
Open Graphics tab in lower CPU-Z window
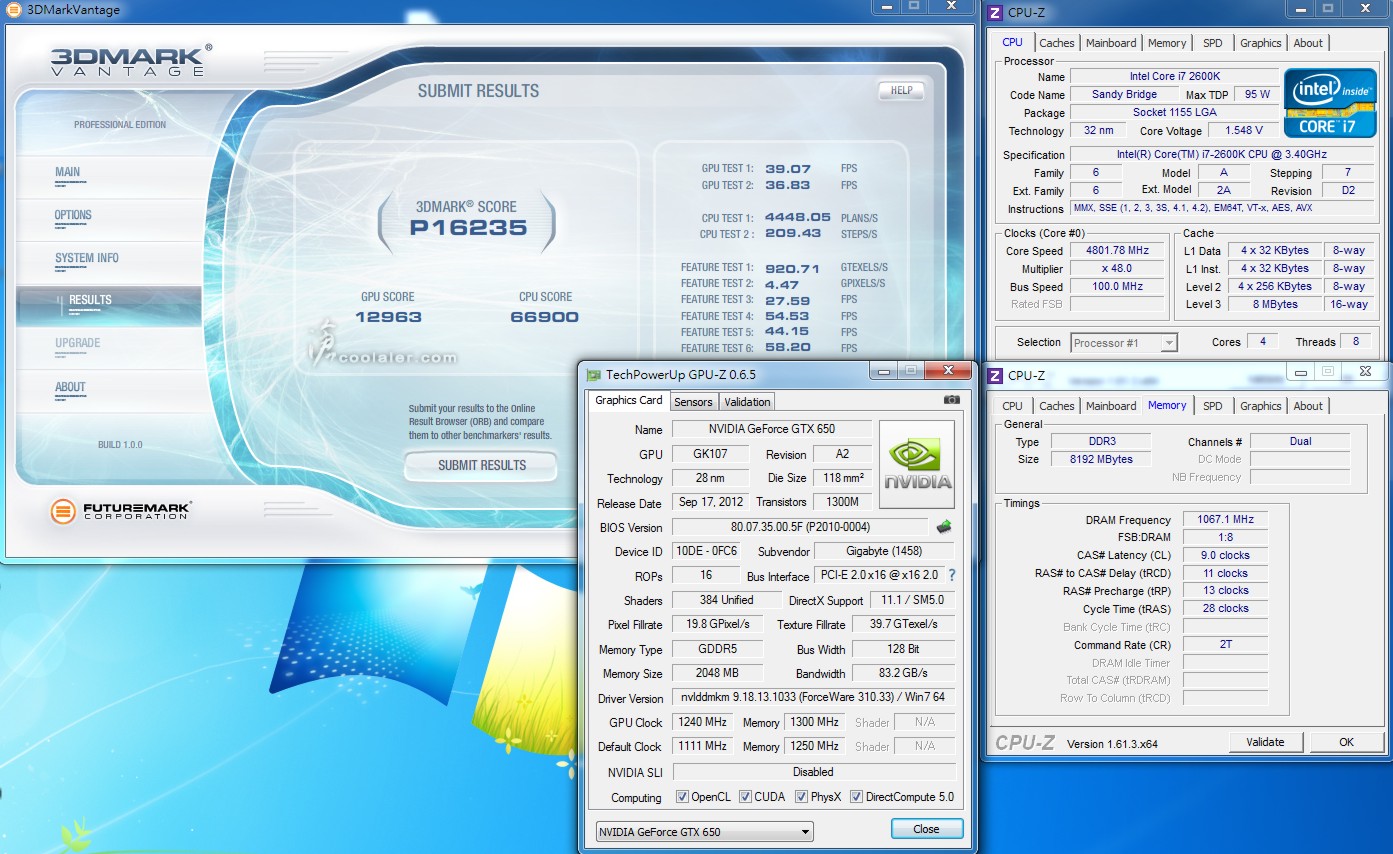[x=1260, y=406]
